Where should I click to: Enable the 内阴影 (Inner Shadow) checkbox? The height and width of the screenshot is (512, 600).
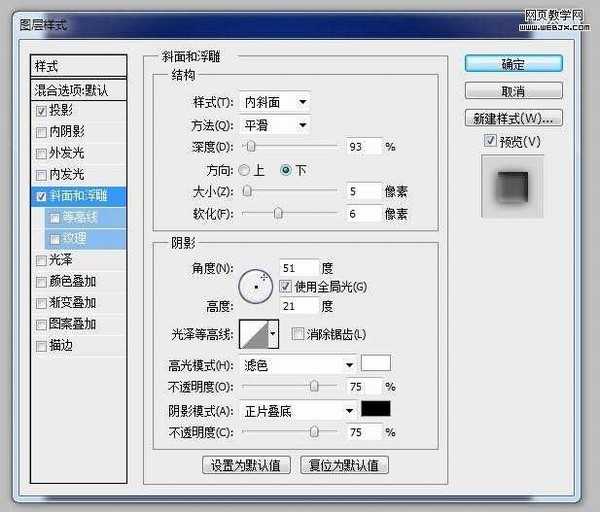(x=41, y=131)
